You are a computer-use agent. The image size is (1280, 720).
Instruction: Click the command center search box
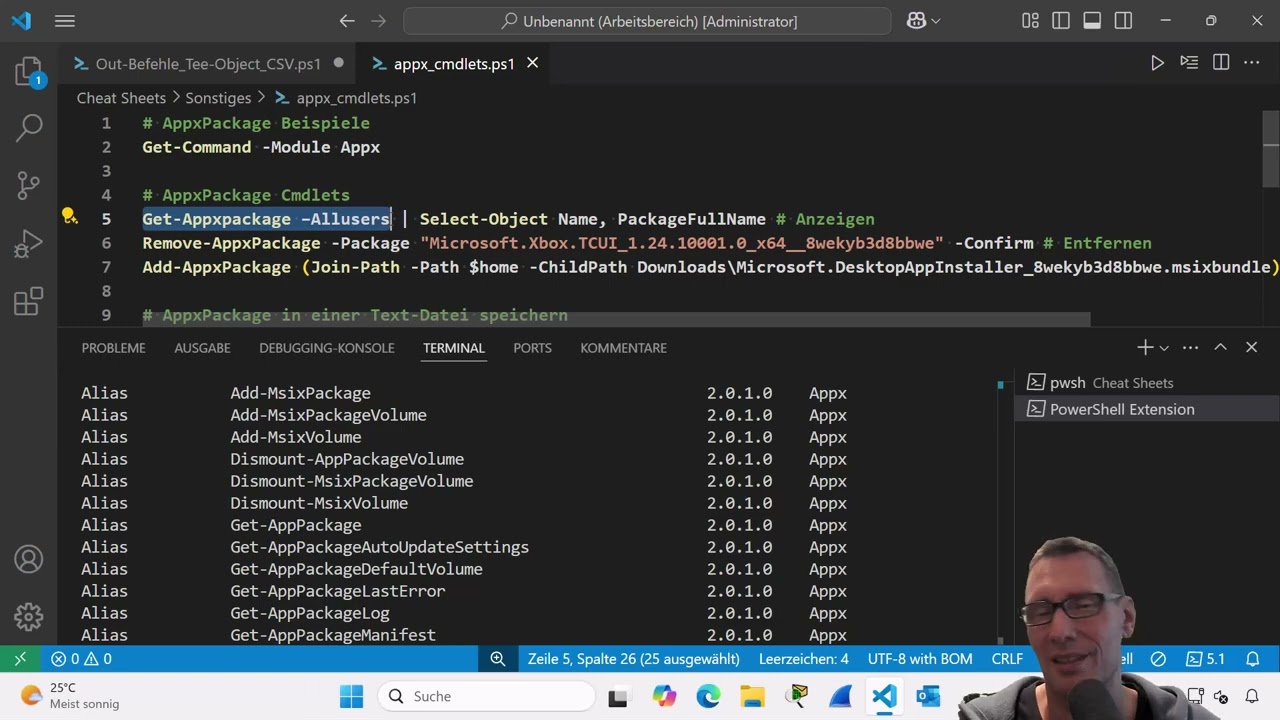point(647,21)
